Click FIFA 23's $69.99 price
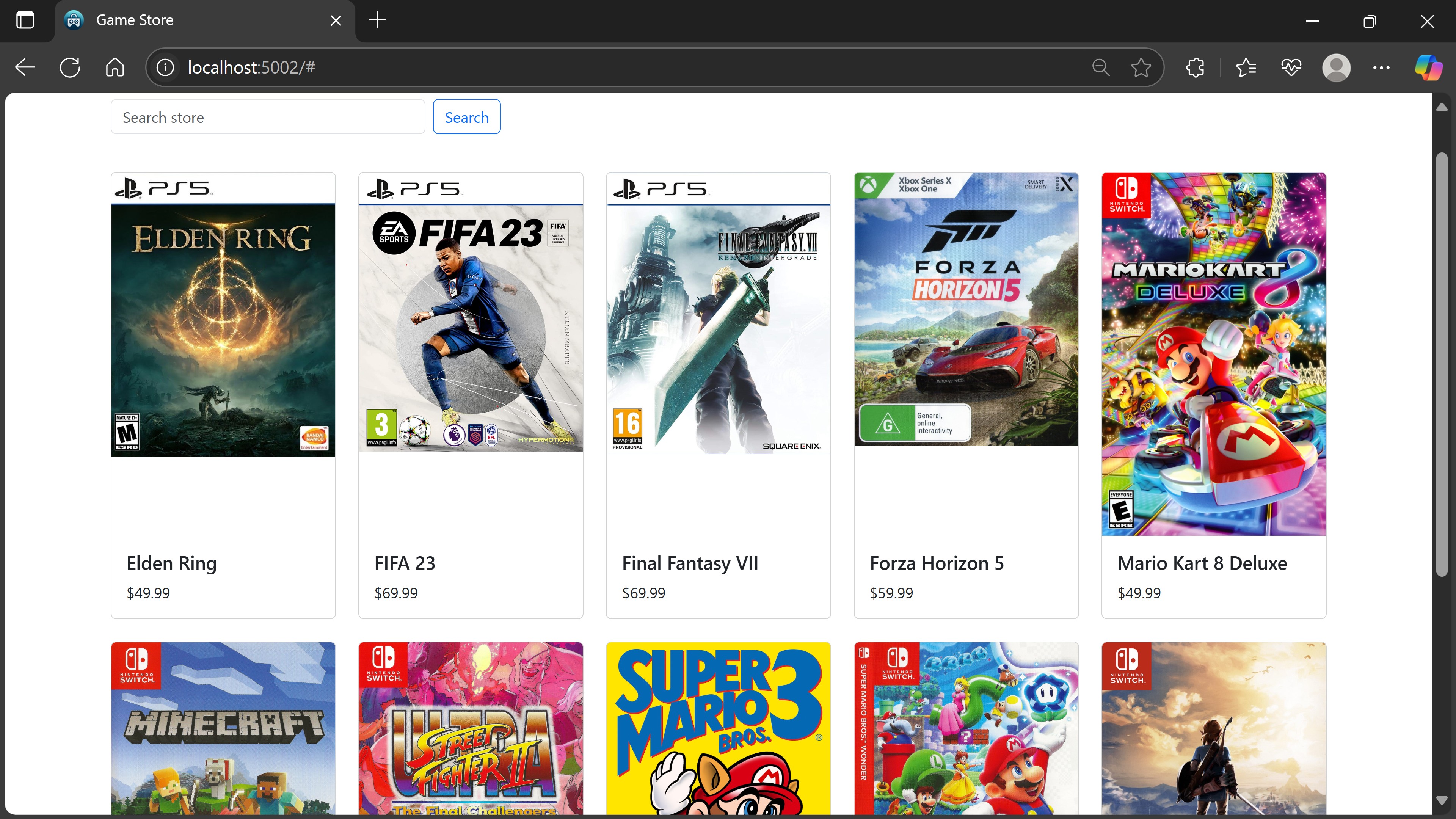The width and height of the screenshot is (1456, 819). tap(395, 593)
